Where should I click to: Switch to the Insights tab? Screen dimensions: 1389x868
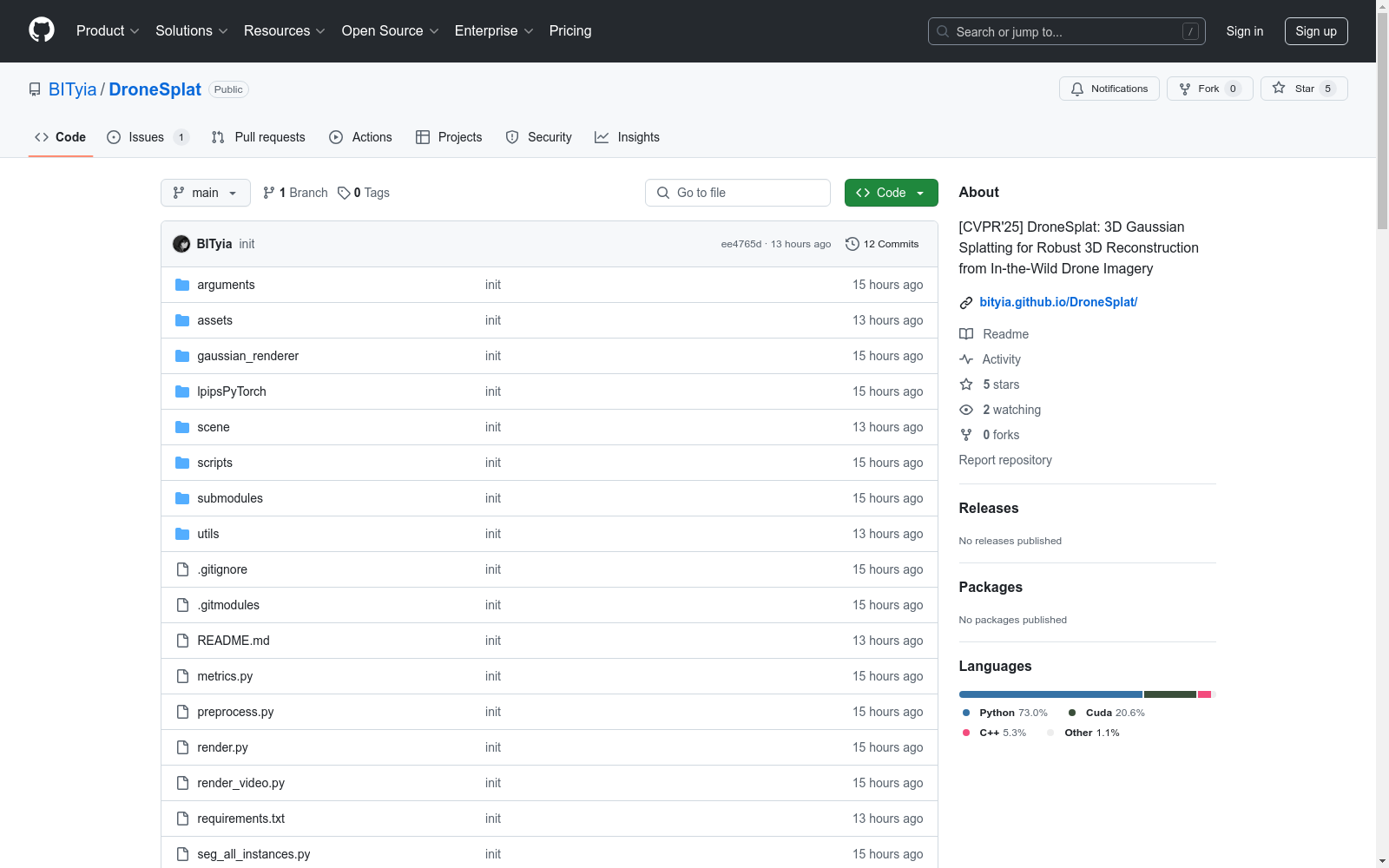tap(627, 137)
